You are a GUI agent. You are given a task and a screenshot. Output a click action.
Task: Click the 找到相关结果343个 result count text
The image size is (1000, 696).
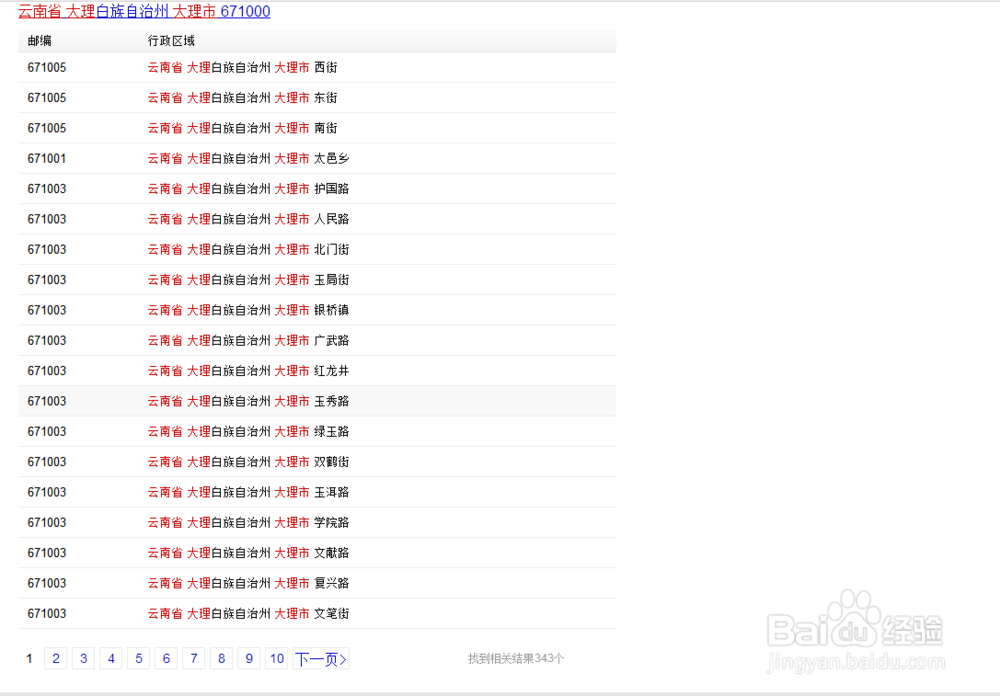tap(516, 658)
